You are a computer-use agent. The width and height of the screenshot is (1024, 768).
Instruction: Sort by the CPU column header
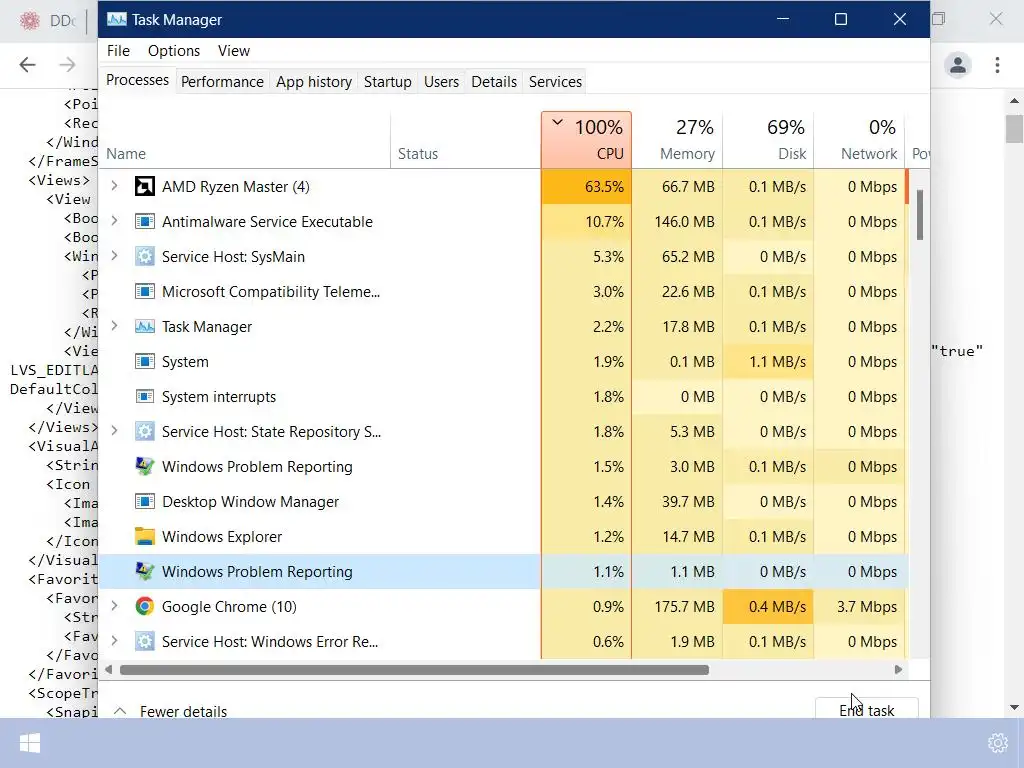coord(586,140)
